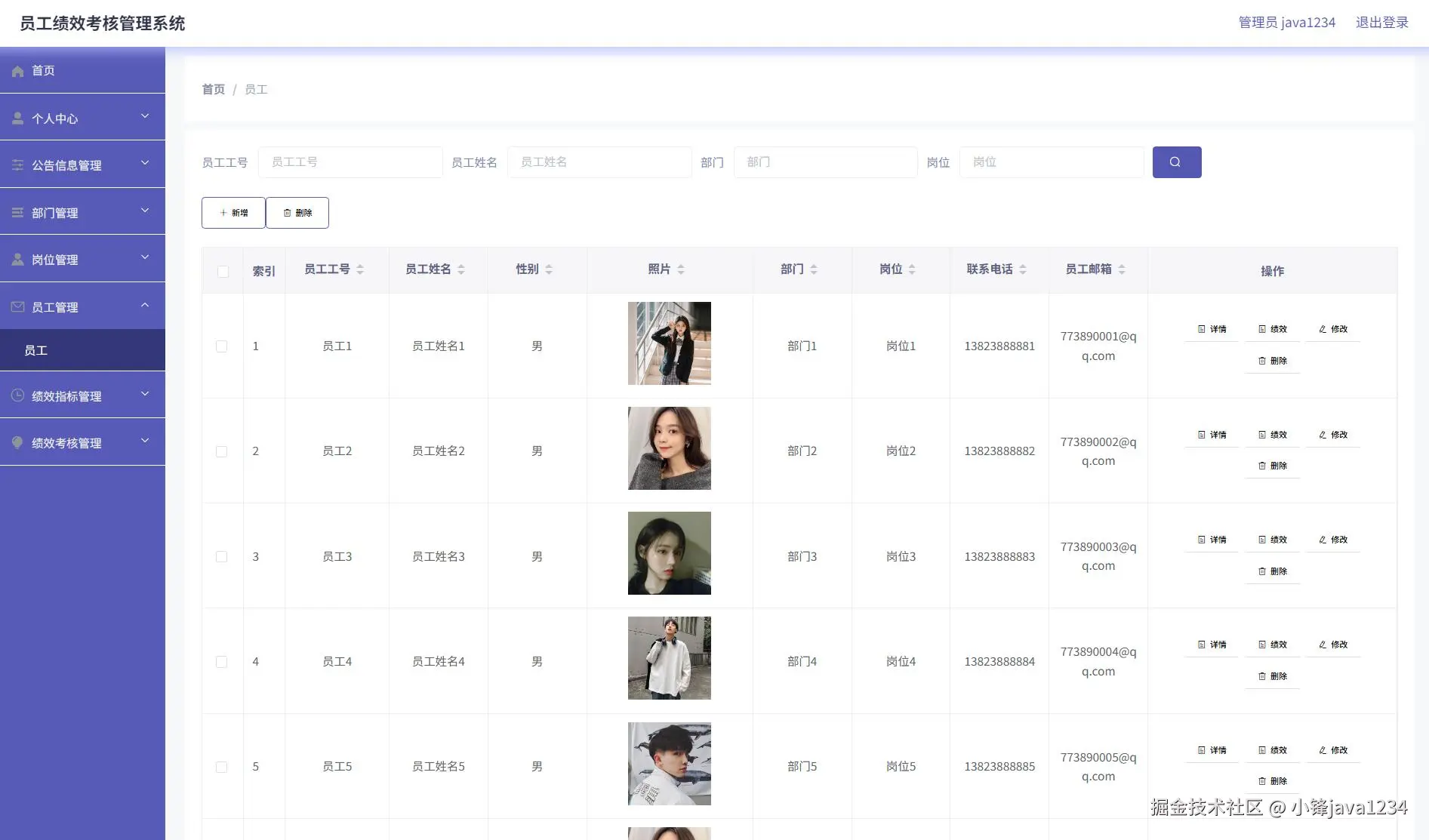The width and height of the screenshot is (1429, 840).
Task: Sort 员工工号 column with arrows
Action: [x=360, y=269]
